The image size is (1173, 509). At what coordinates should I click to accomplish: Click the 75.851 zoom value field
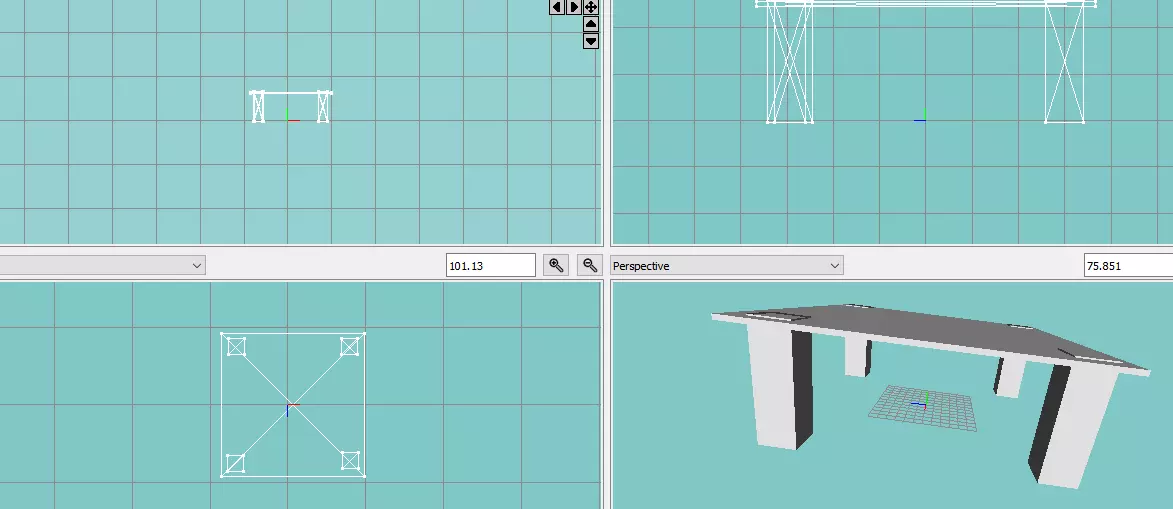click(1128, 265)
